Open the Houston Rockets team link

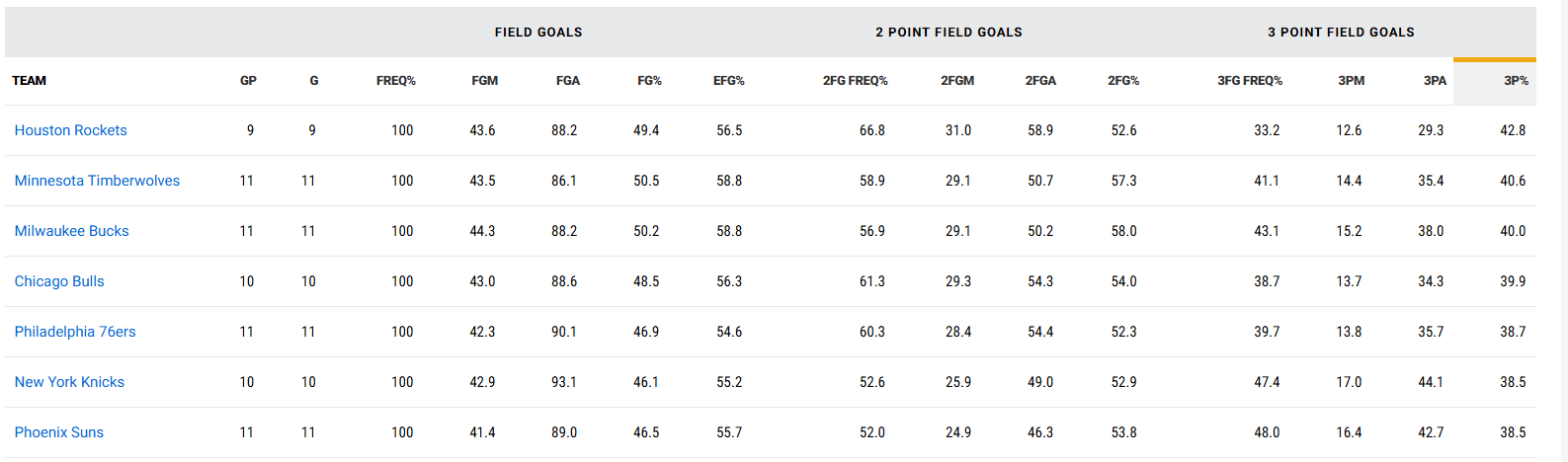click(x=70, y=130)
